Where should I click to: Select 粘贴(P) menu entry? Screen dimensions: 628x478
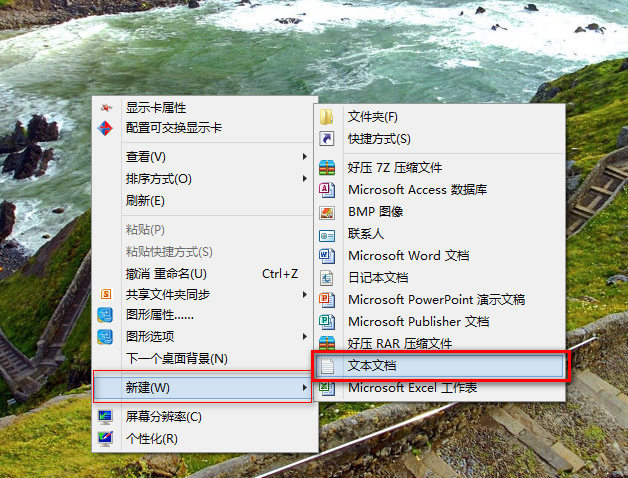204,230
